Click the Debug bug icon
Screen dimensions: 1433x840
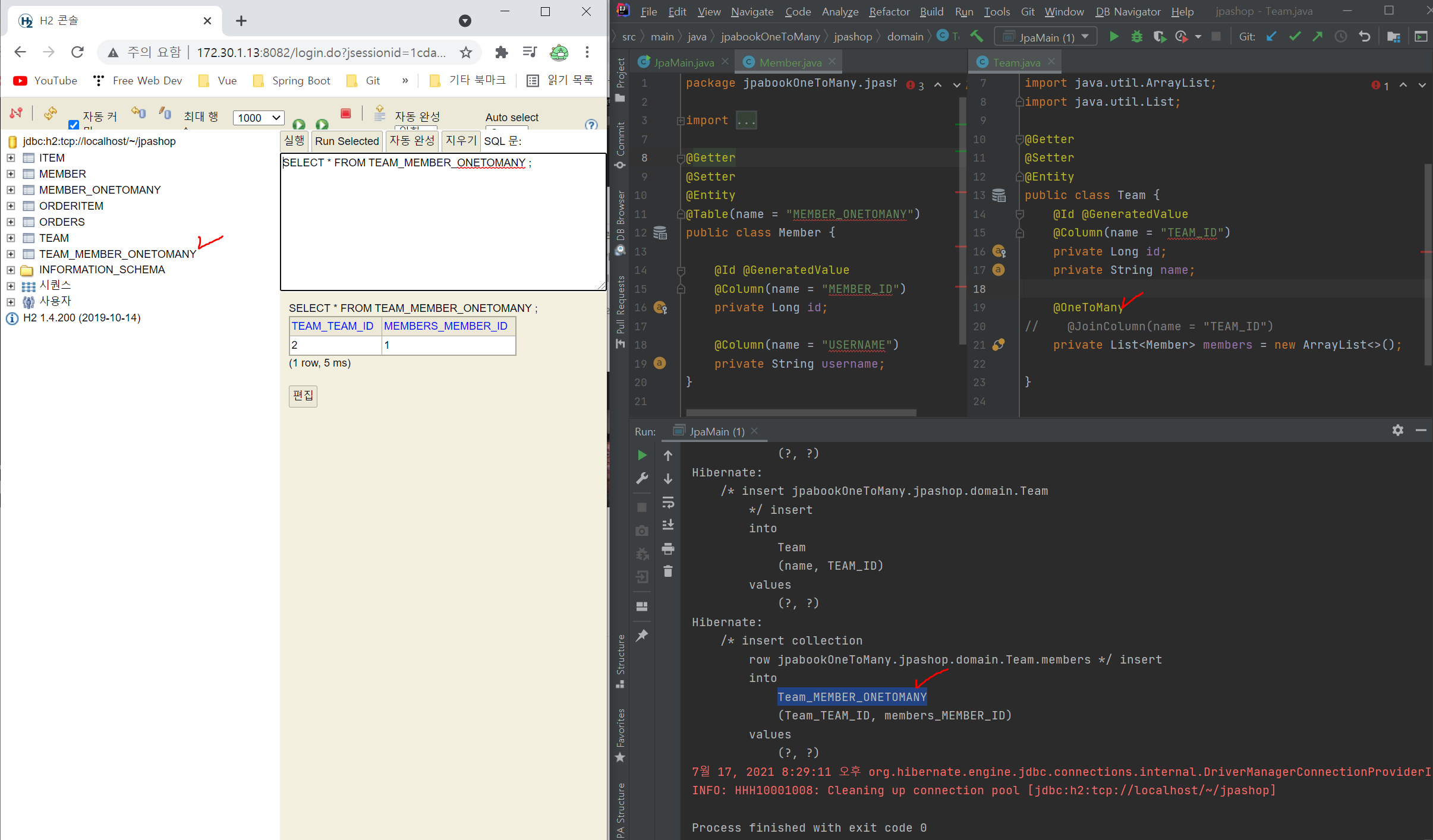[1136, 37]
